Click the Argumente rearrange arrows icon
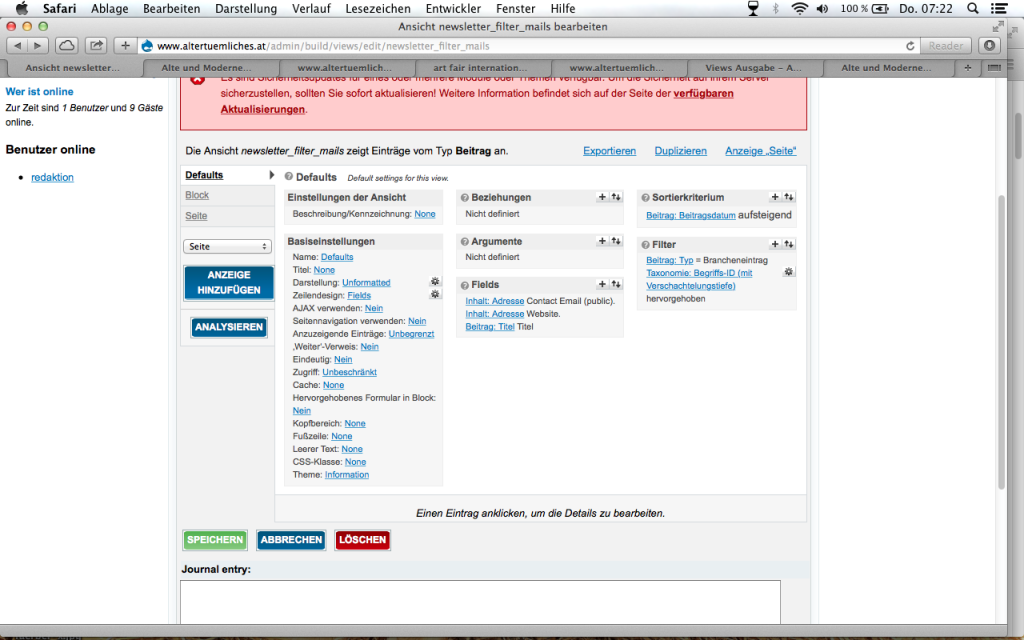1024x640 pixels. (x=616, y=241)
